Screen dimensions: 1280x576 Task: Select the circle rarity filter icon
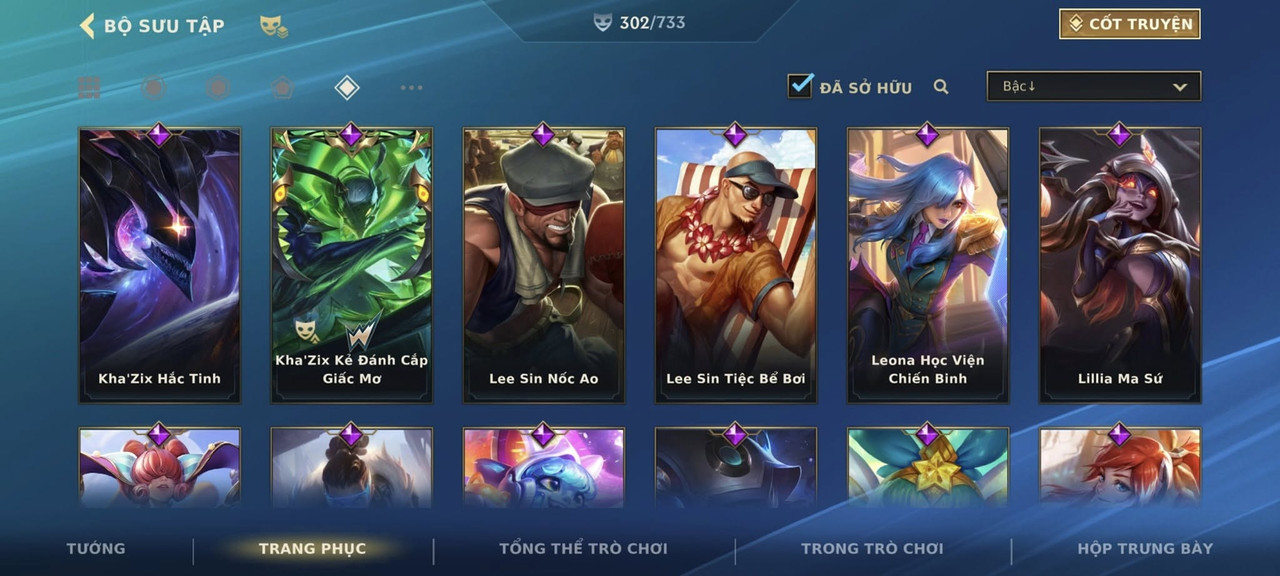[153, 88]
